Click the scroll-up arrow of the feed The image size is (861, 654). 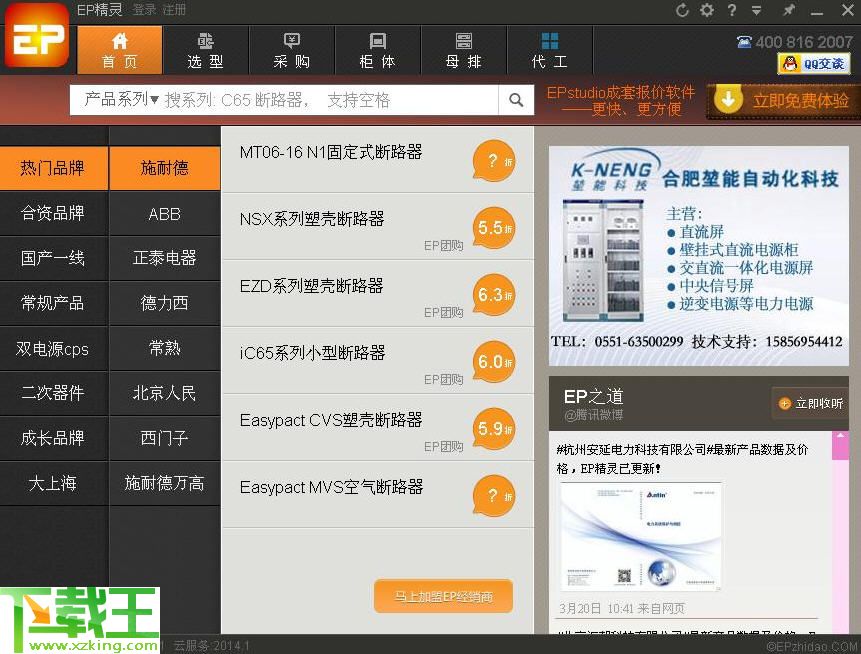[841, 436]
